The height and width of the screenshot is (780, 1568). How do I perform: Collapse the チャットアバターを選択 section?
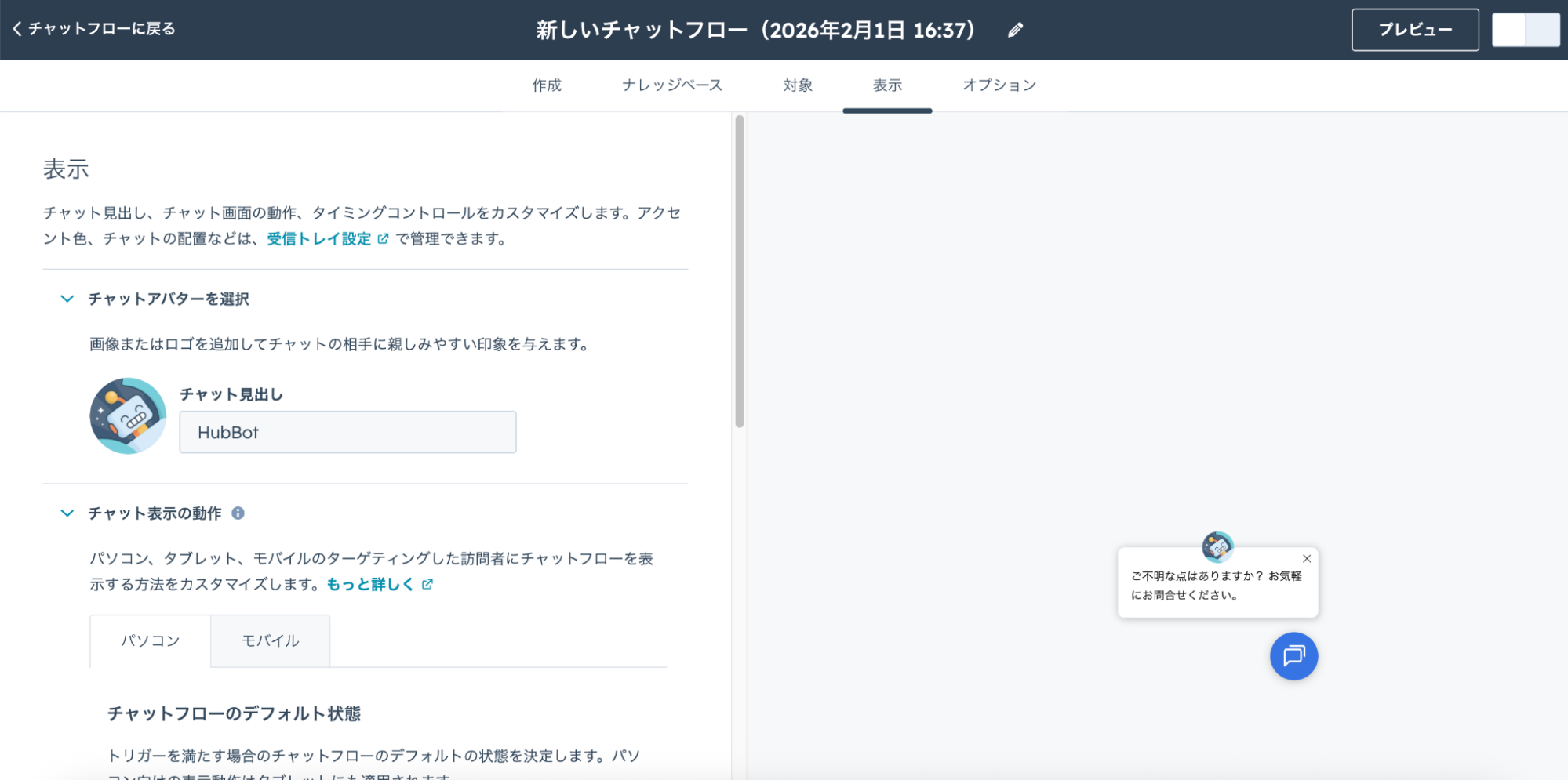click(67, 299)
